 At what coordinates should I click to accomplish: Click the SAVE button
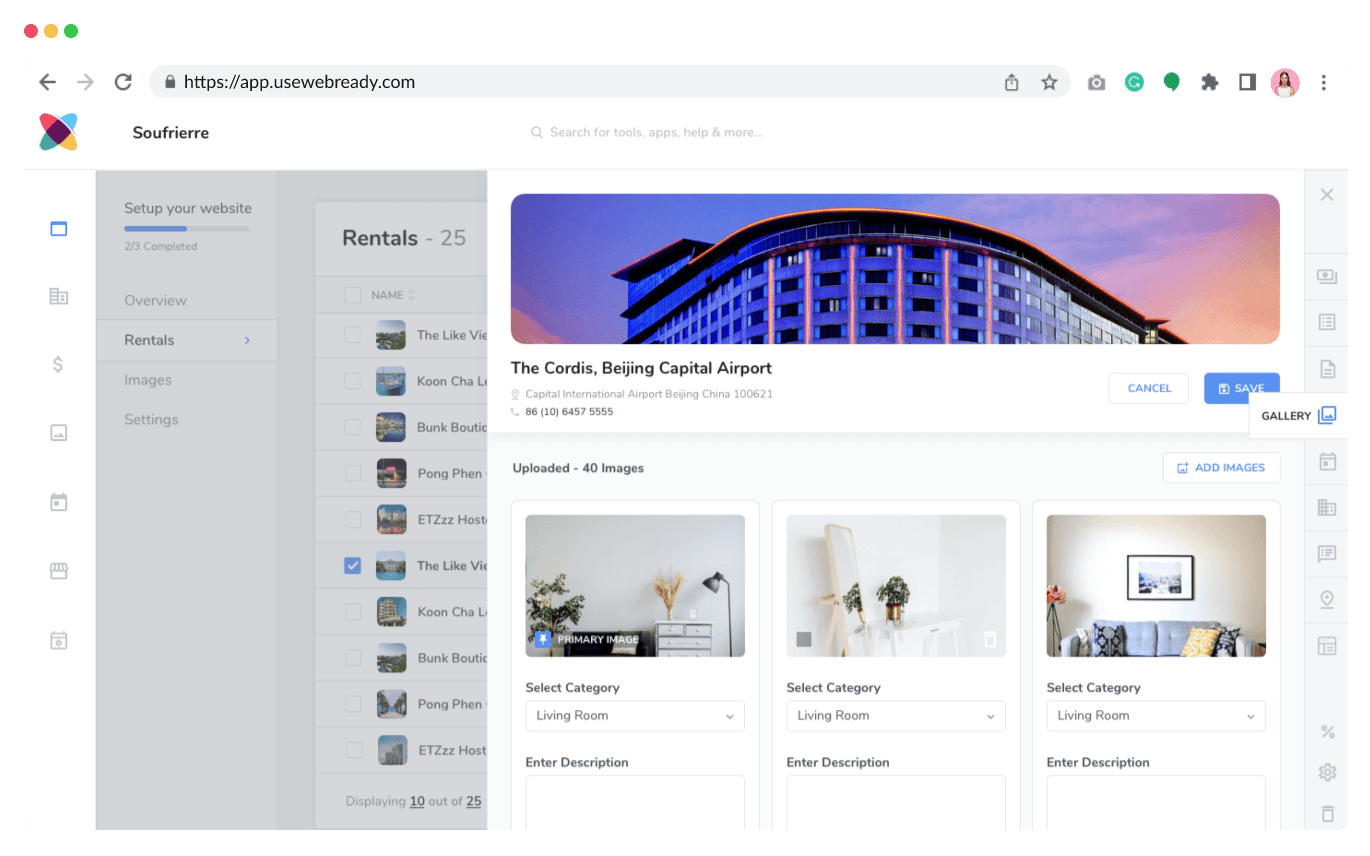click(1242, 388)
